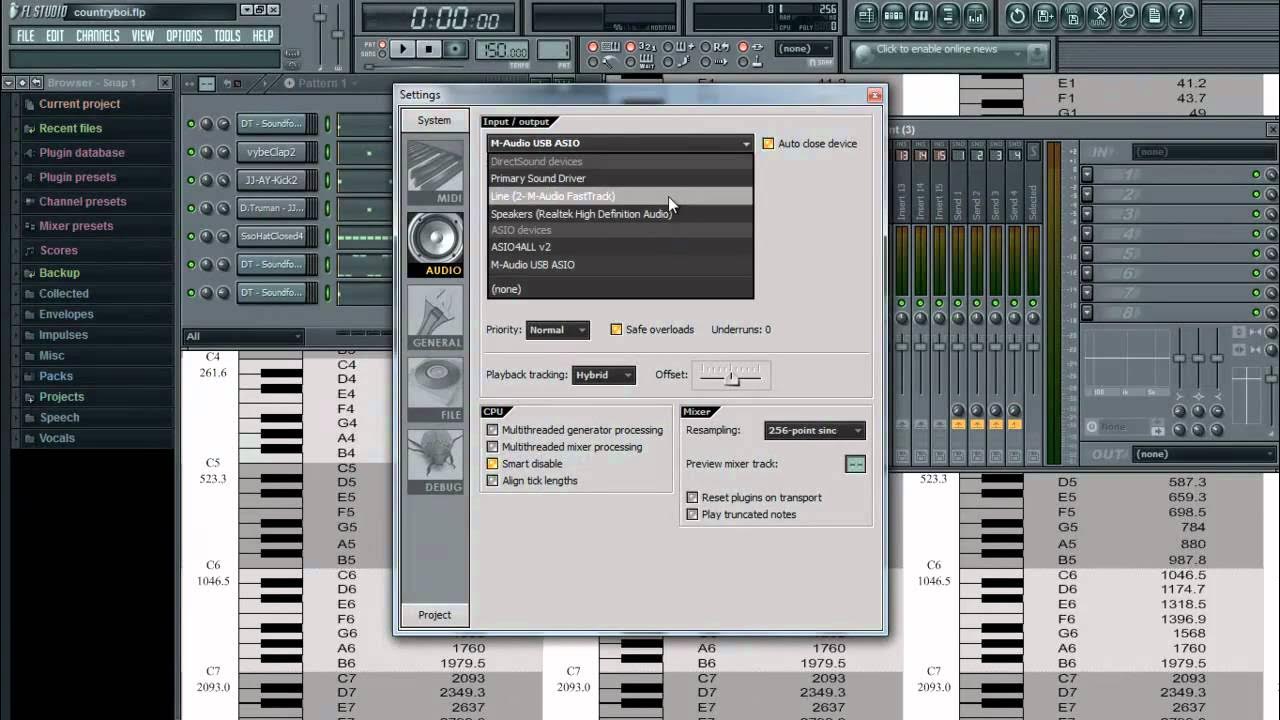Viewport: 1280px width, 720px height.
Task: Switch to the System settings tab
Action: tap(434, 120)
